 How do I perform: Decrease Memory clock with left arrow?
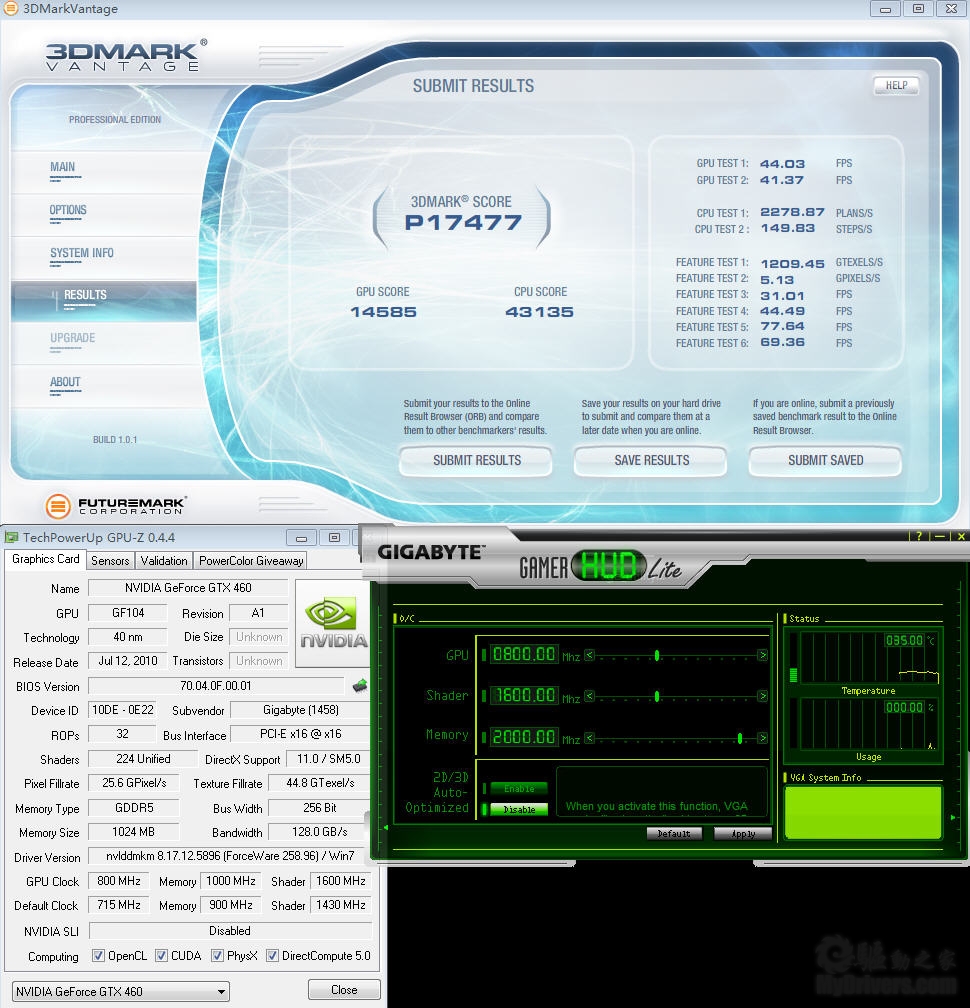point(589,738)
